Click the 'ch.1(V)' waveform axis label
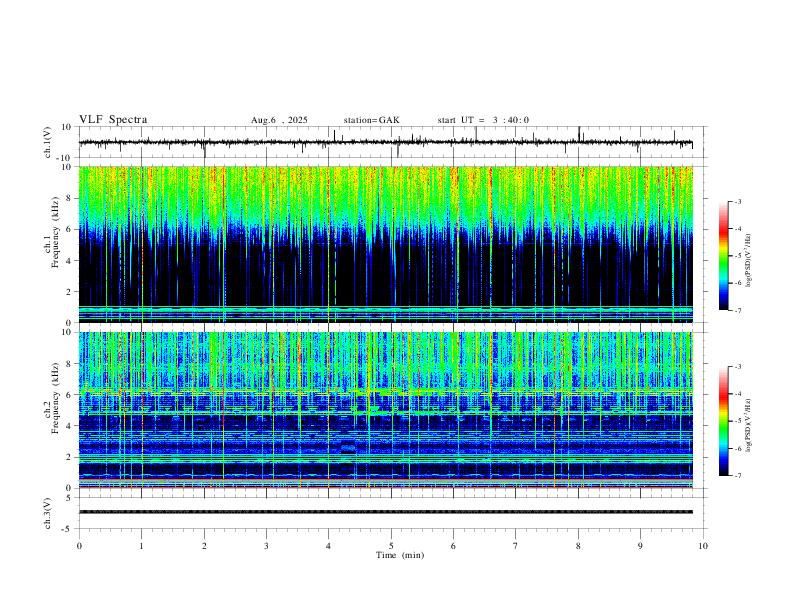Screen dimensions: 792x612 [48, 142]
